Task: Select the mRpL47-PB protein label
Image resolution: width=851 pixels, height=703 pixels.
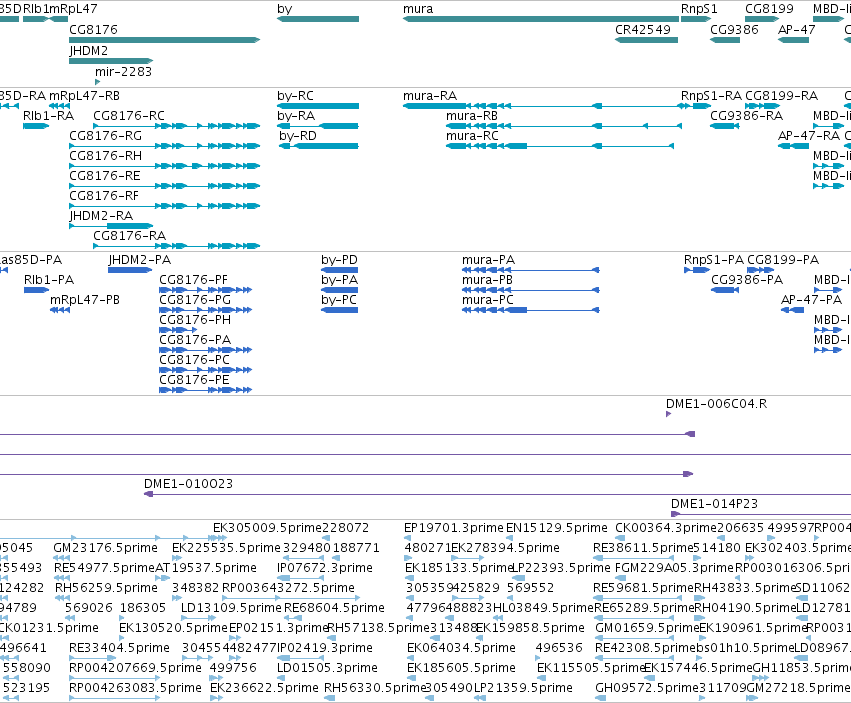Action: click(85, 300)
